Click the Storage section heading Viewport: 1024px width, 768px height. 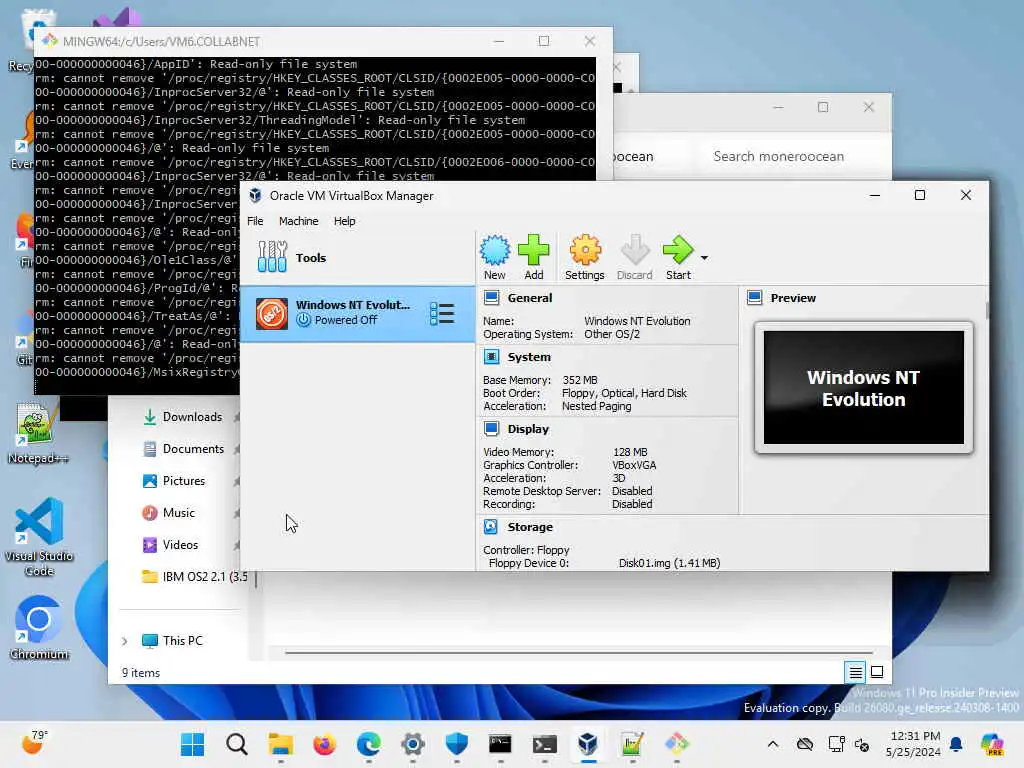(x=530, y=527)
